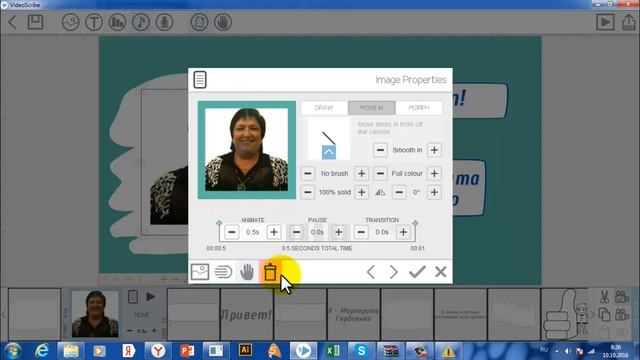Cancel the dialog with the X icon
Screen dimensions: 640x360
point(440,272)
